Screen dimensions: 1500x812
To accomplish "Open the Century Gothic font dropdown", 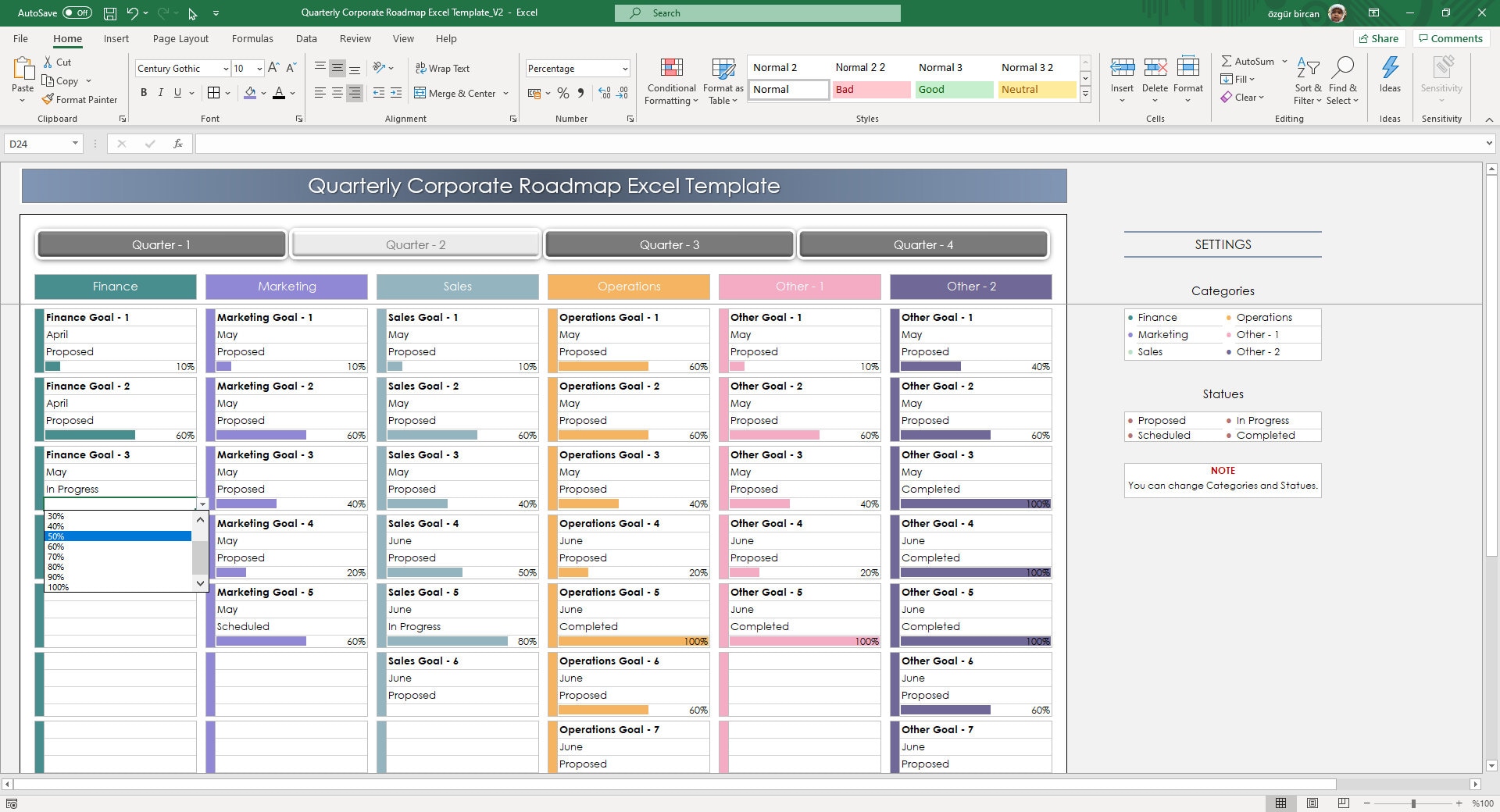I will 225,68.
